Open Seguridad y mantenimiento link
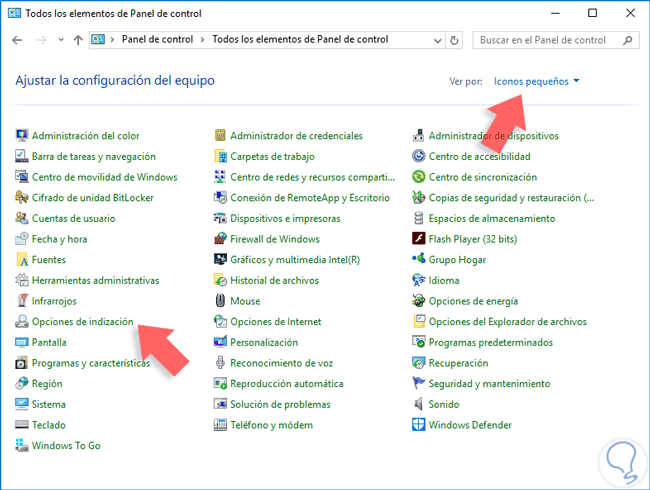The image size is (650, 490). (489, 383)
